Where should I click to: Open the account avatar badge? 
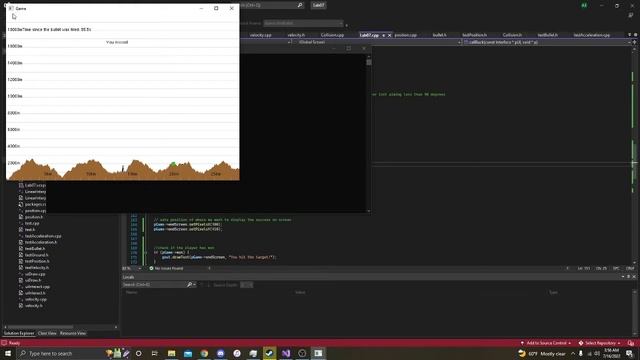(x=584, y=5)
